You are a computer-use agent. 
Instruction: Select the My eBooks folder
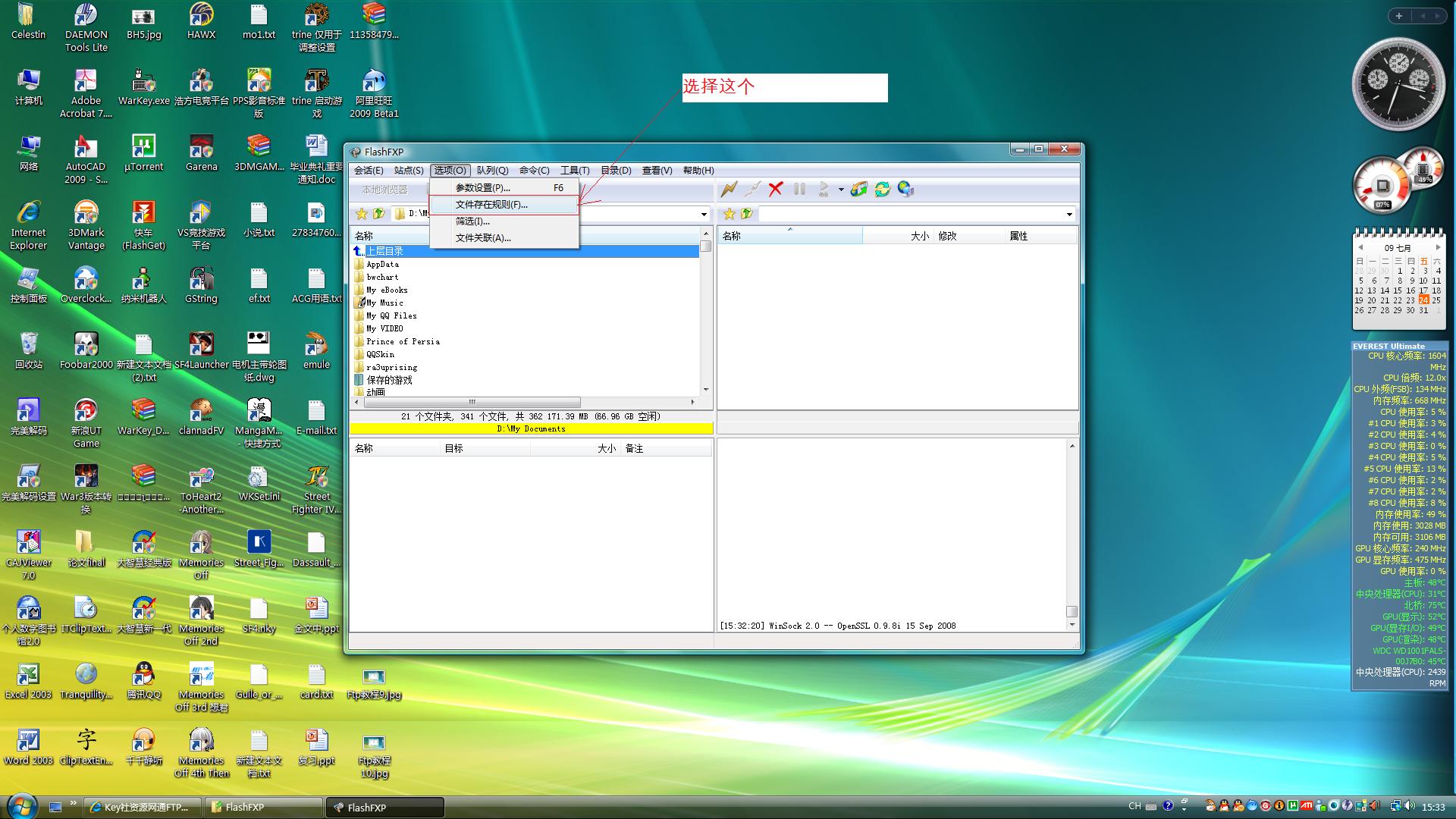387,290
